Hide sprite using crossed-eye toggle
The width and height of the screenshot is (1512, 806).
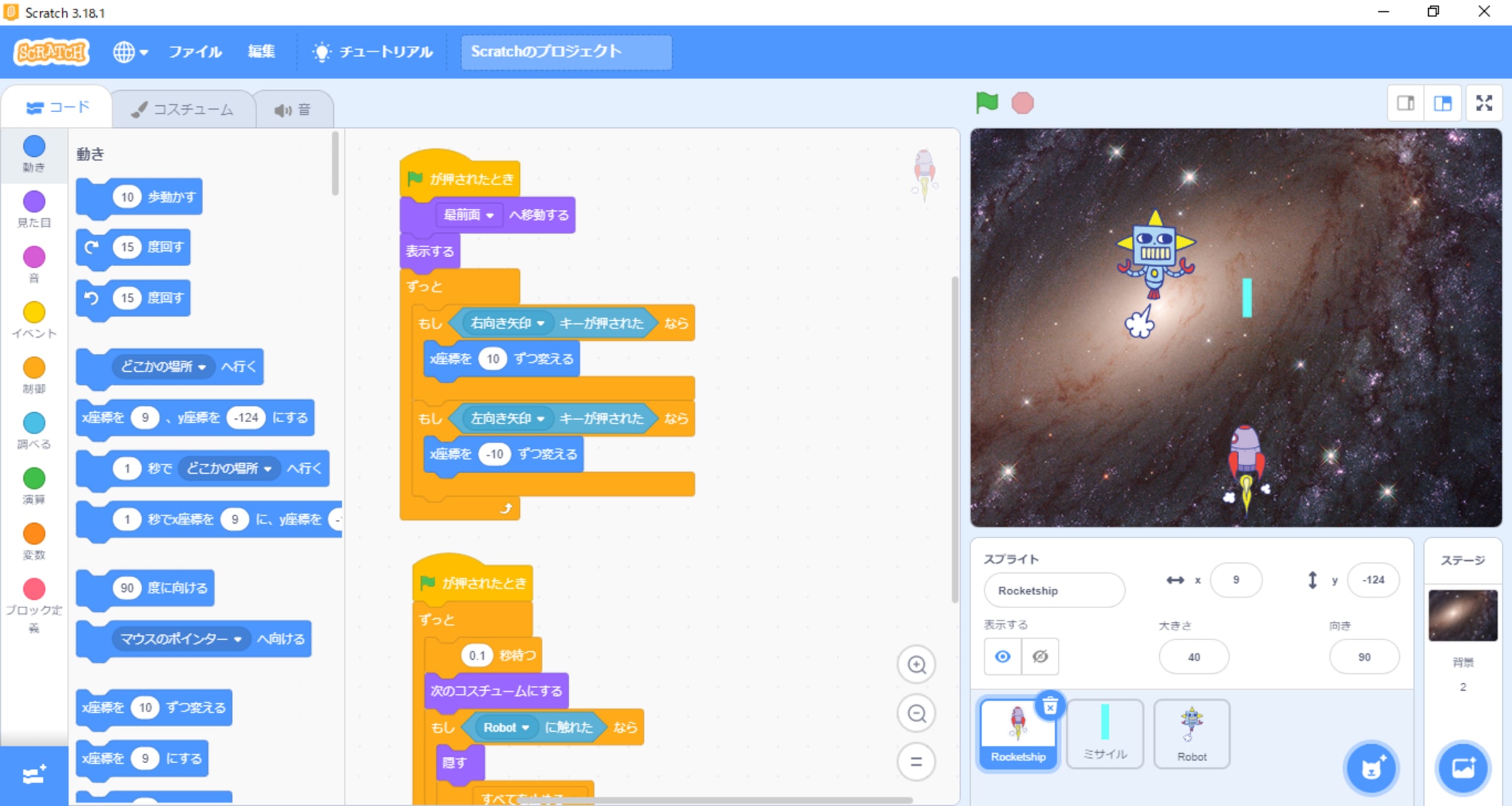coord(1040,657)
